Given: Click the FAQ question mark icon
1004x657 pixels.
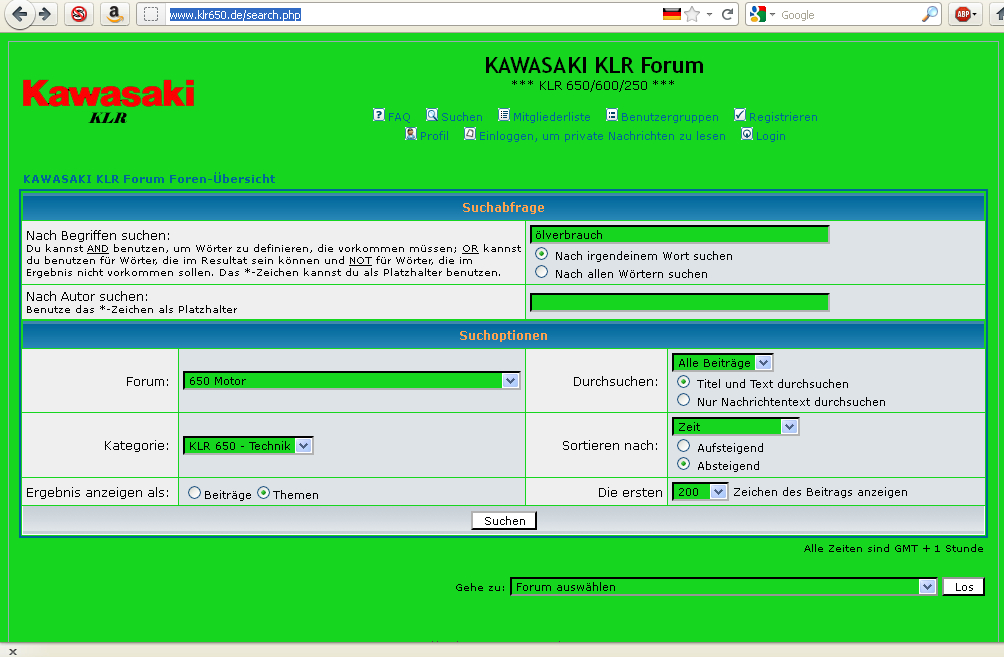Looking at the screenshot, I should [x=379, y=115].
